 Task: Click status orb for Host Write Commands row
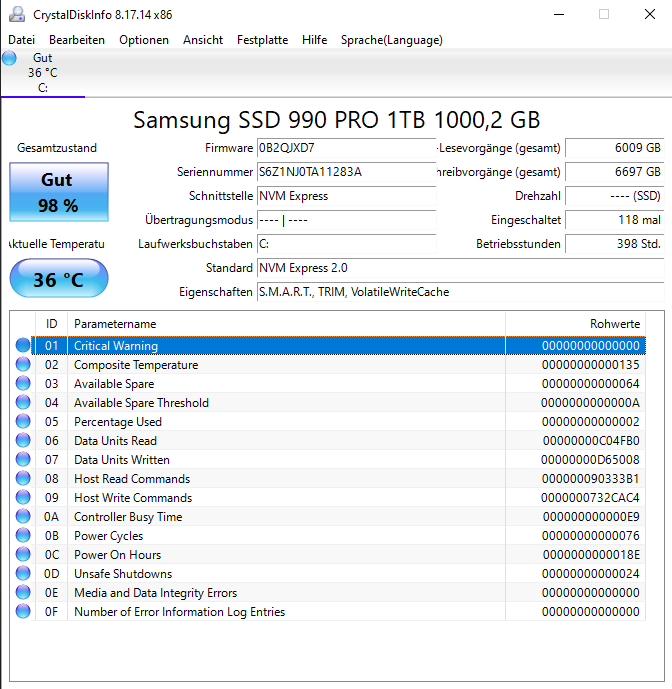[x=23, y=497]
